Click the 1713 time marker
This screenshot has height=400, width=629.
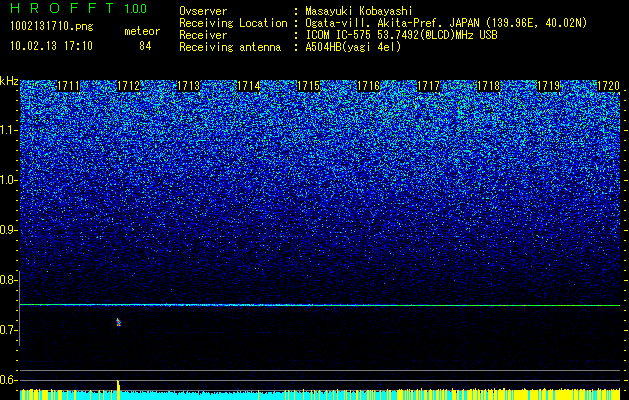coord(189,86)
